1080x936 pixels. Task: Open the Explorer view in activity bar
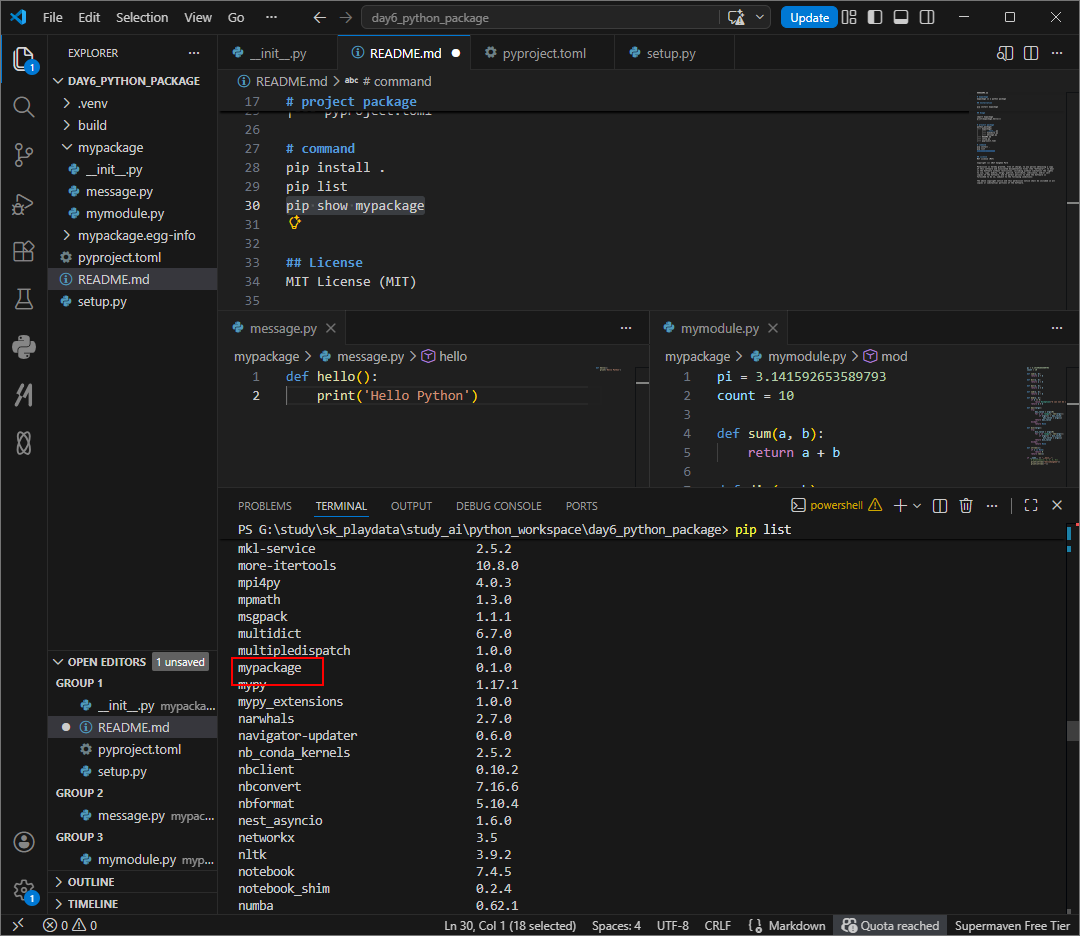(x=23, y=60)
